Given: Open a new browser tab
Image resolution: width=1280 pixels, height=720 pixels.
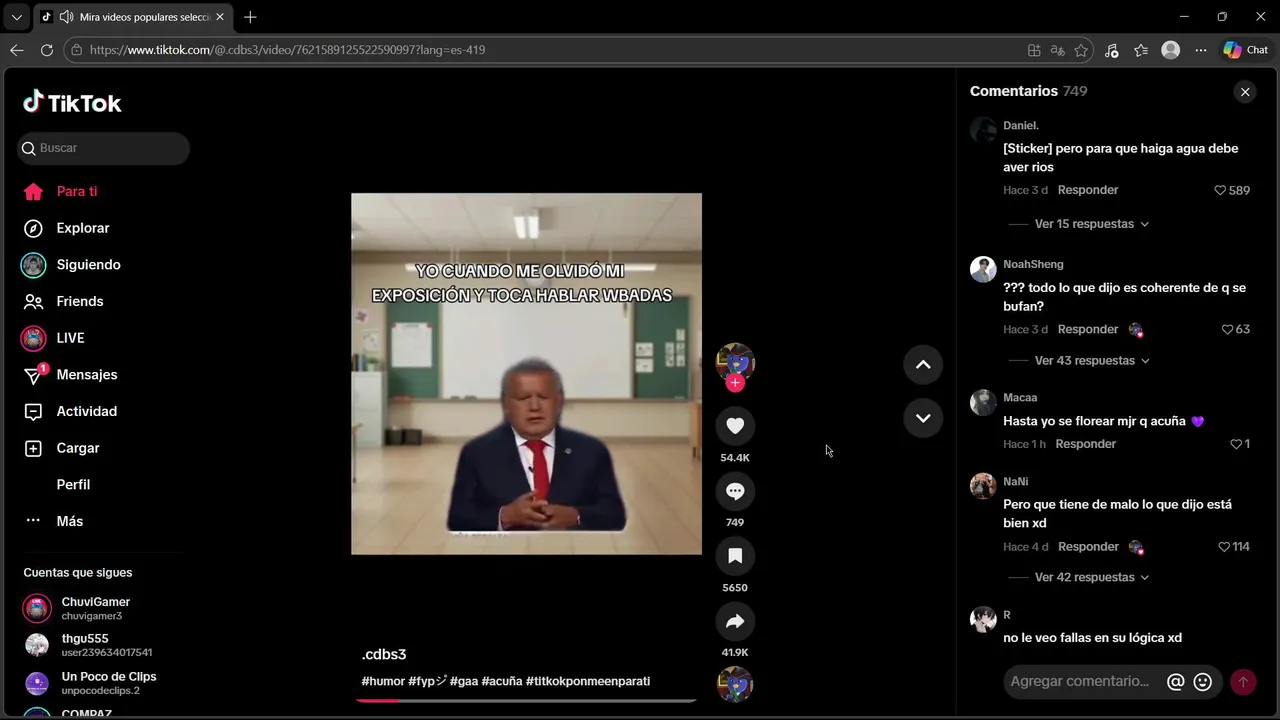Looking at the screenshot, I should (250, 17).
